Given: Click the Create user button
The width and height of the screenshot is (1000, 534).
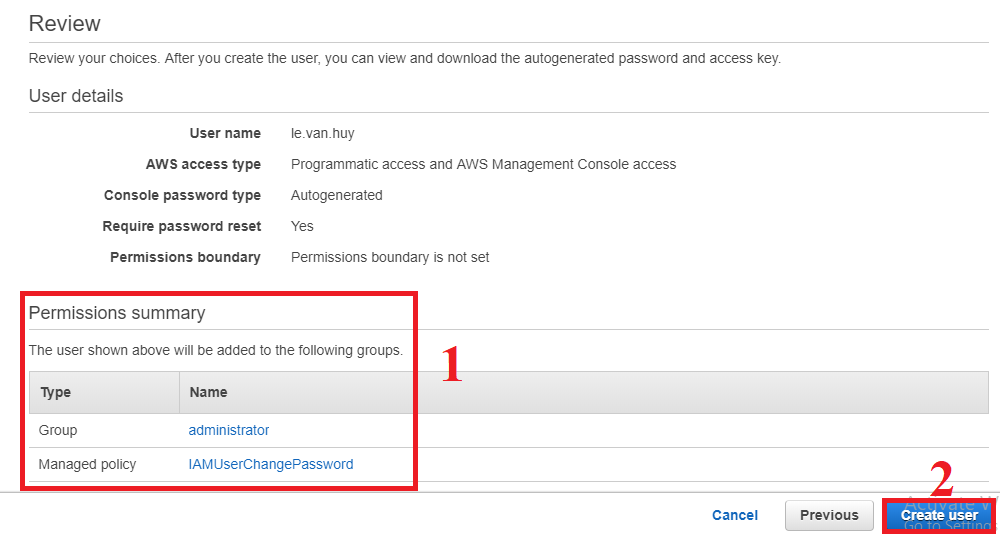Looking at the screenshot, I should [939, 515].
